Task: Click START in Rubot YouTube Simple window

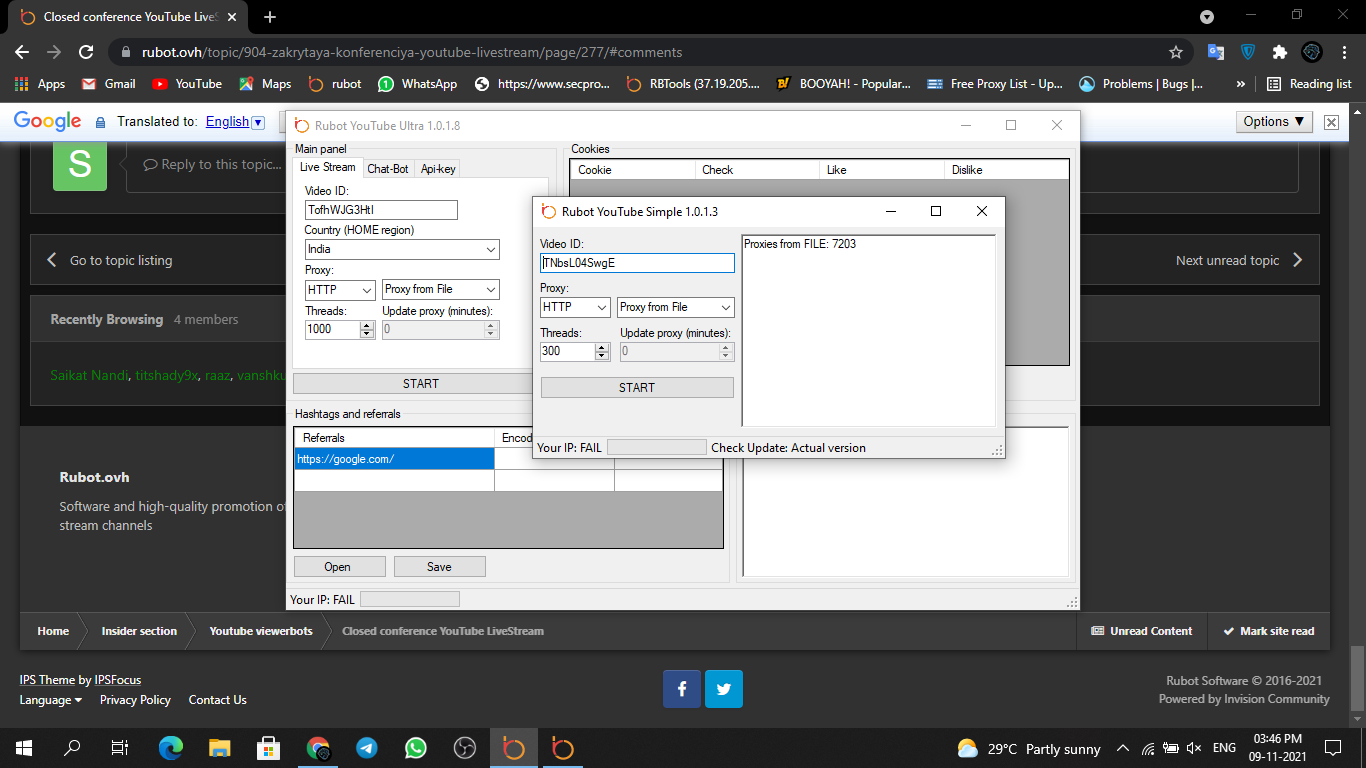Action: (x=637, y=387)
